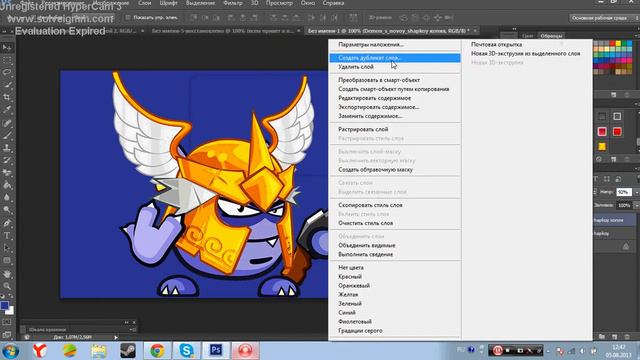Select the Paint Bucket tool
This screenshot has height=360, width=640.
point(7,186)
